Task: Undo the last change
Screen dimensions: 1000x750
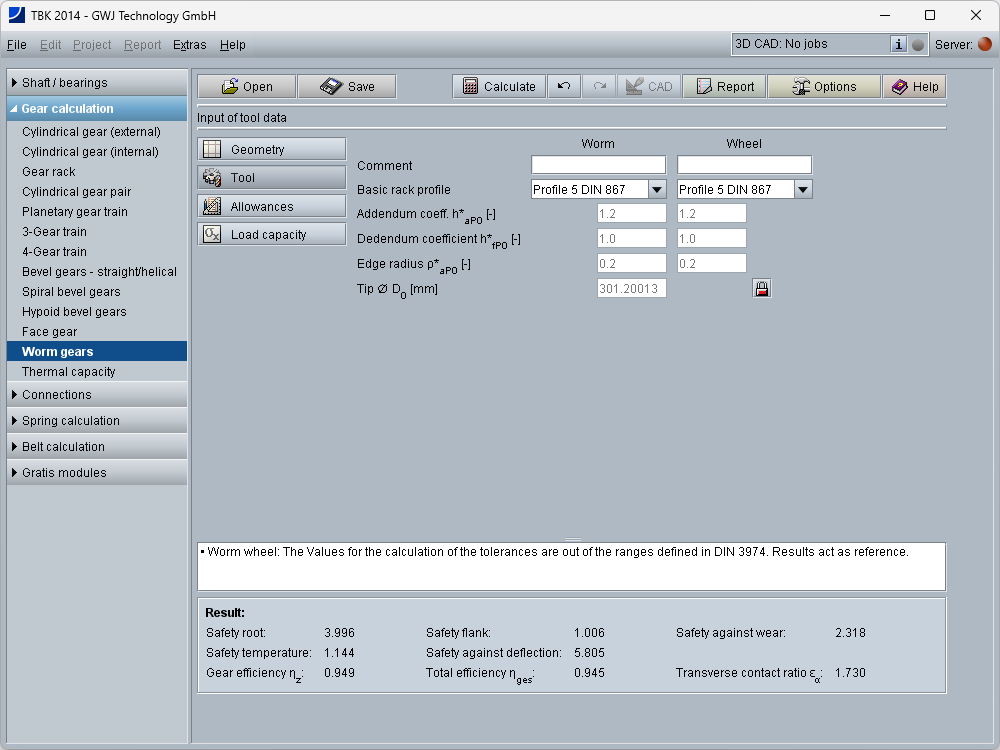Action: (564, 87)
